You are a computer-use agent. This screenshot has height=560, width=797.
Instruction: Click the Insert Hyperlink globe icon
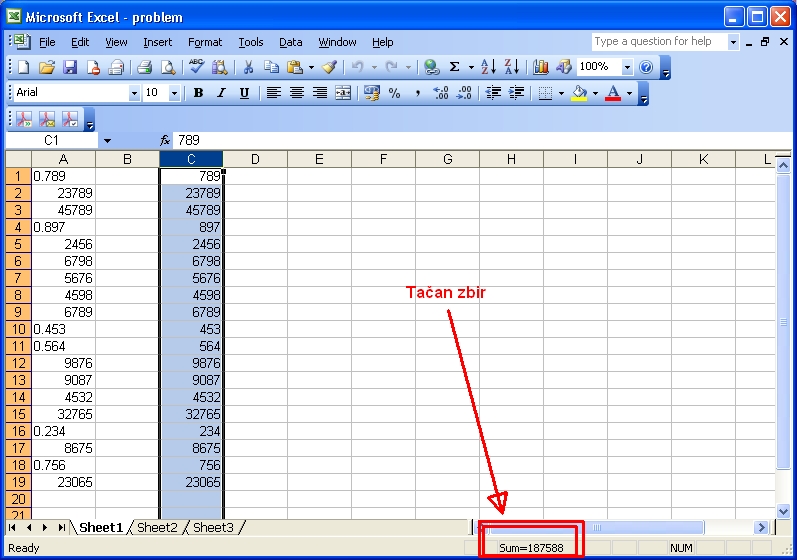(x=432, y=67)
